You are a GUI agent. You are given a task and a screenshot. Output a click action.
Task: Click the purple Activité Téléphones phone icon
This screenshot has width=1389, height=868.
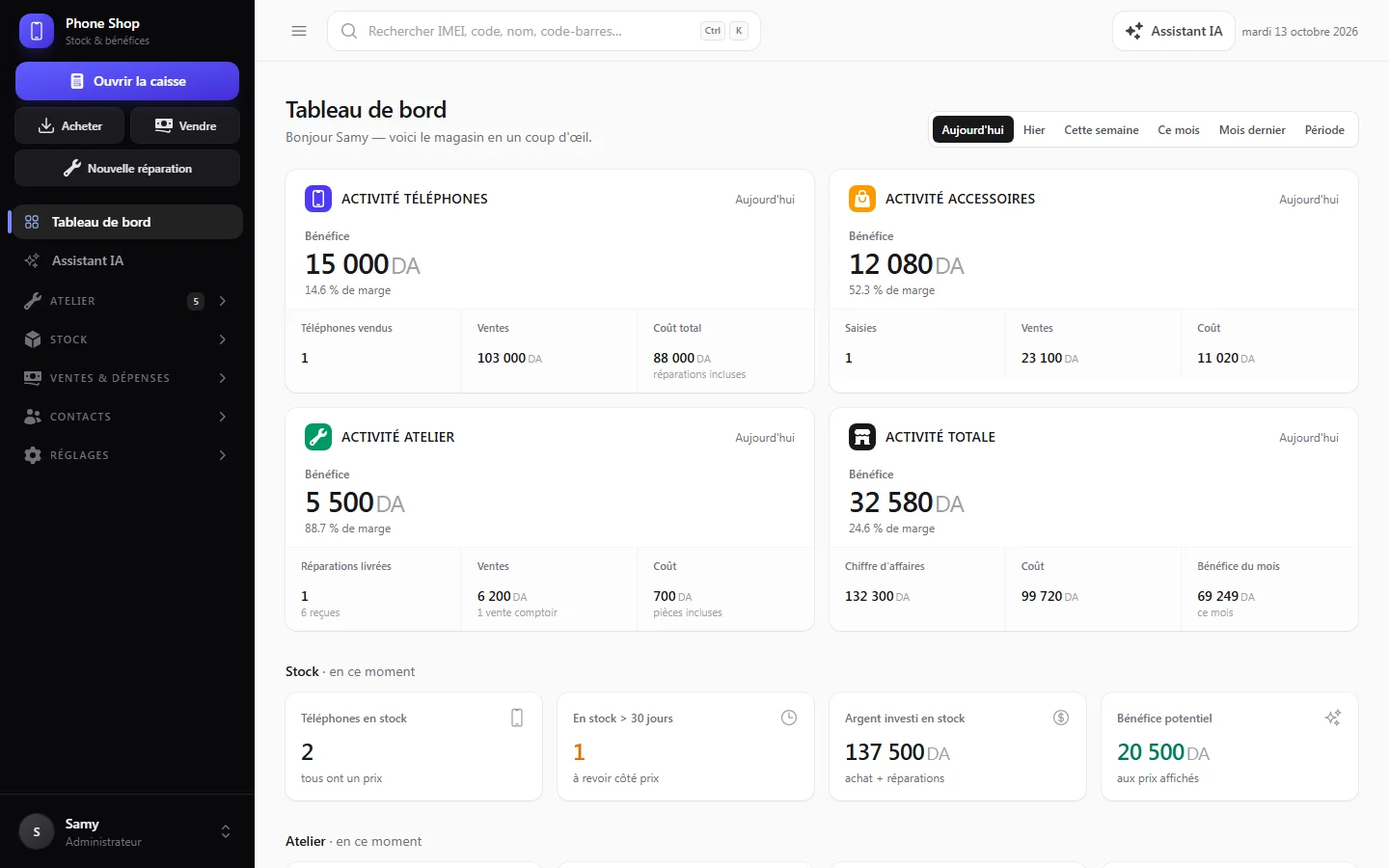318,199
